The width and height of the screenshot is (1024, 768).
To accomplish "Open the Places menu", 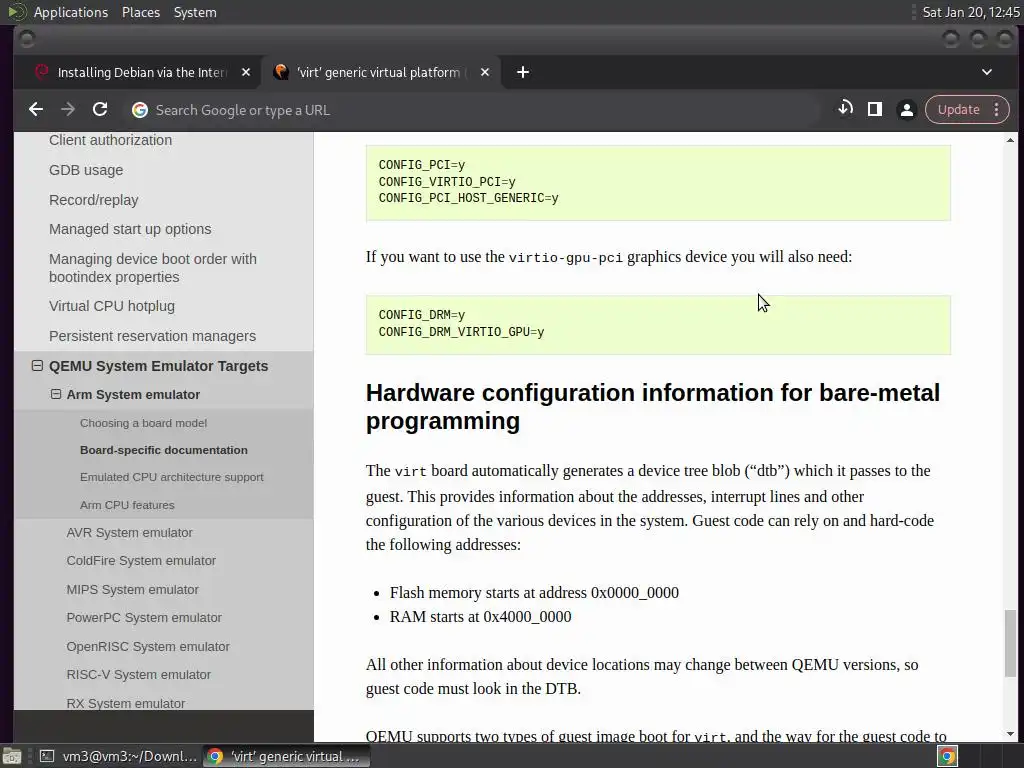I will [x=140, y=12].
